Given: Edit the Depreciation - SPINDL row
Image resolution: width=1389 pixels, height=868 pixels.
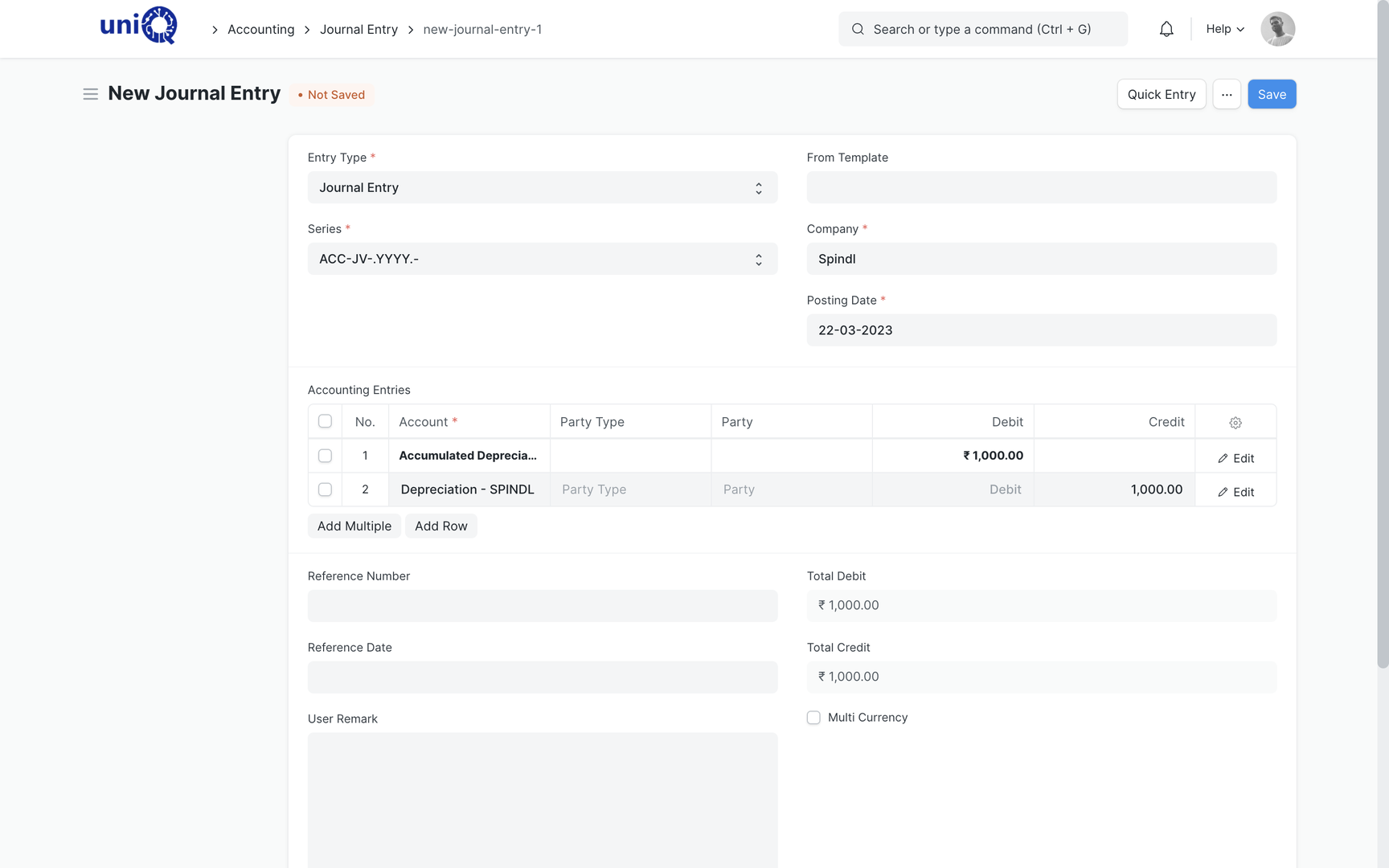Looking at the screenshot, I should pos(1235,492).
